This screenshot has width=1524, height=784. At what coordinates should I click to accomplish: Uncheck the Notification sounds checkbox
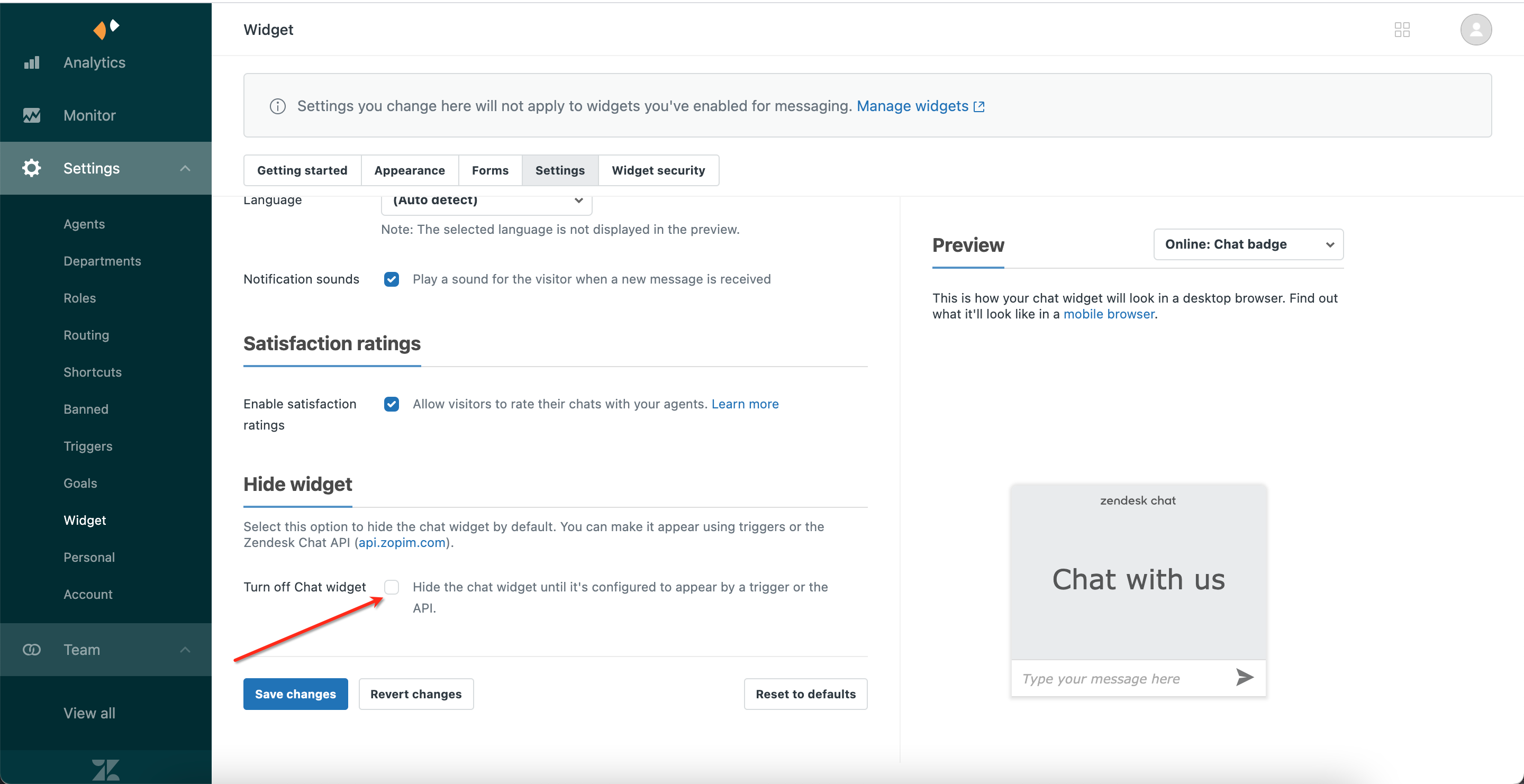391,279
